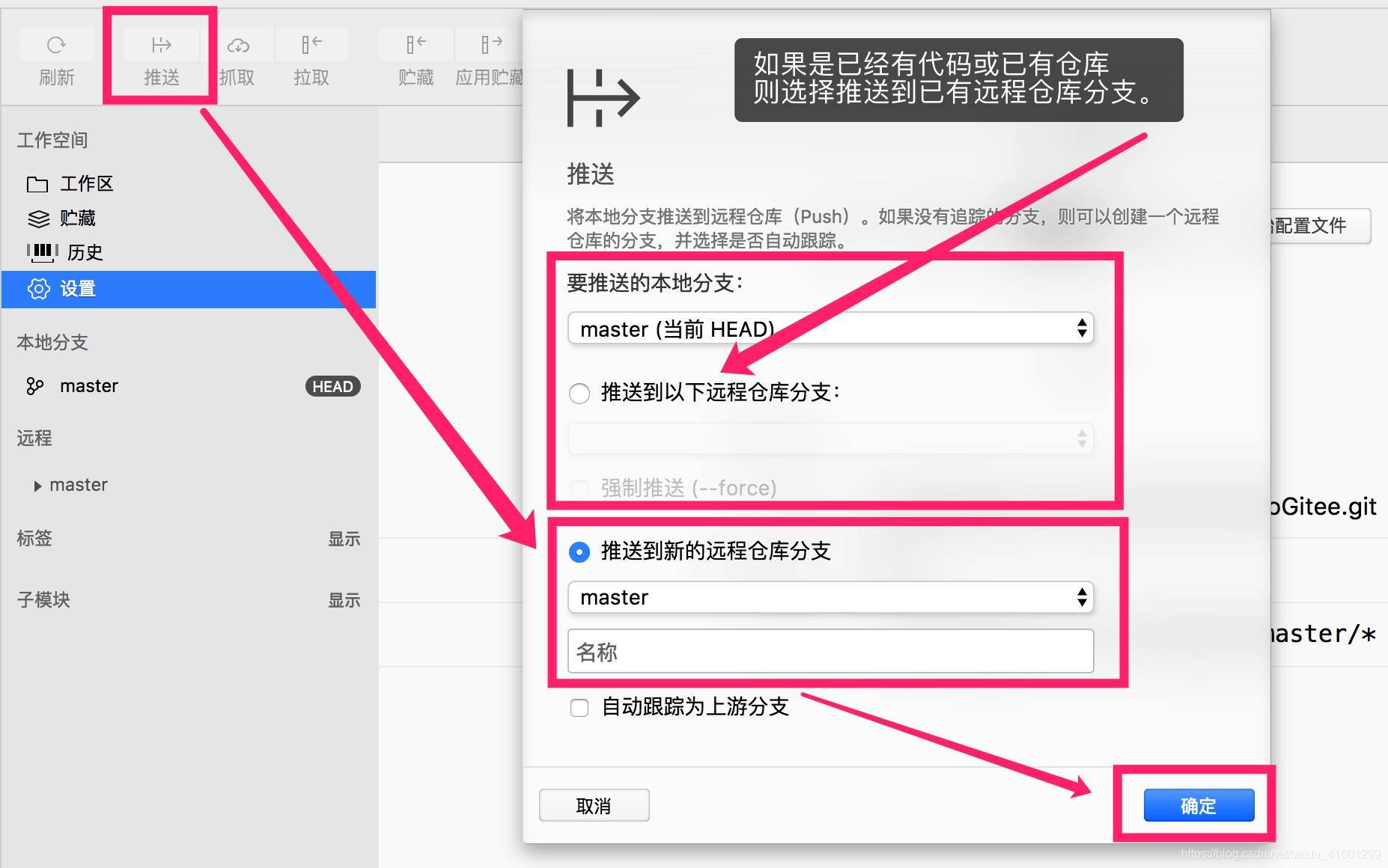1388x868 pixels.
Task: Open 贮藏 stashes in the sidebar
Action: [x=189, y=218]
